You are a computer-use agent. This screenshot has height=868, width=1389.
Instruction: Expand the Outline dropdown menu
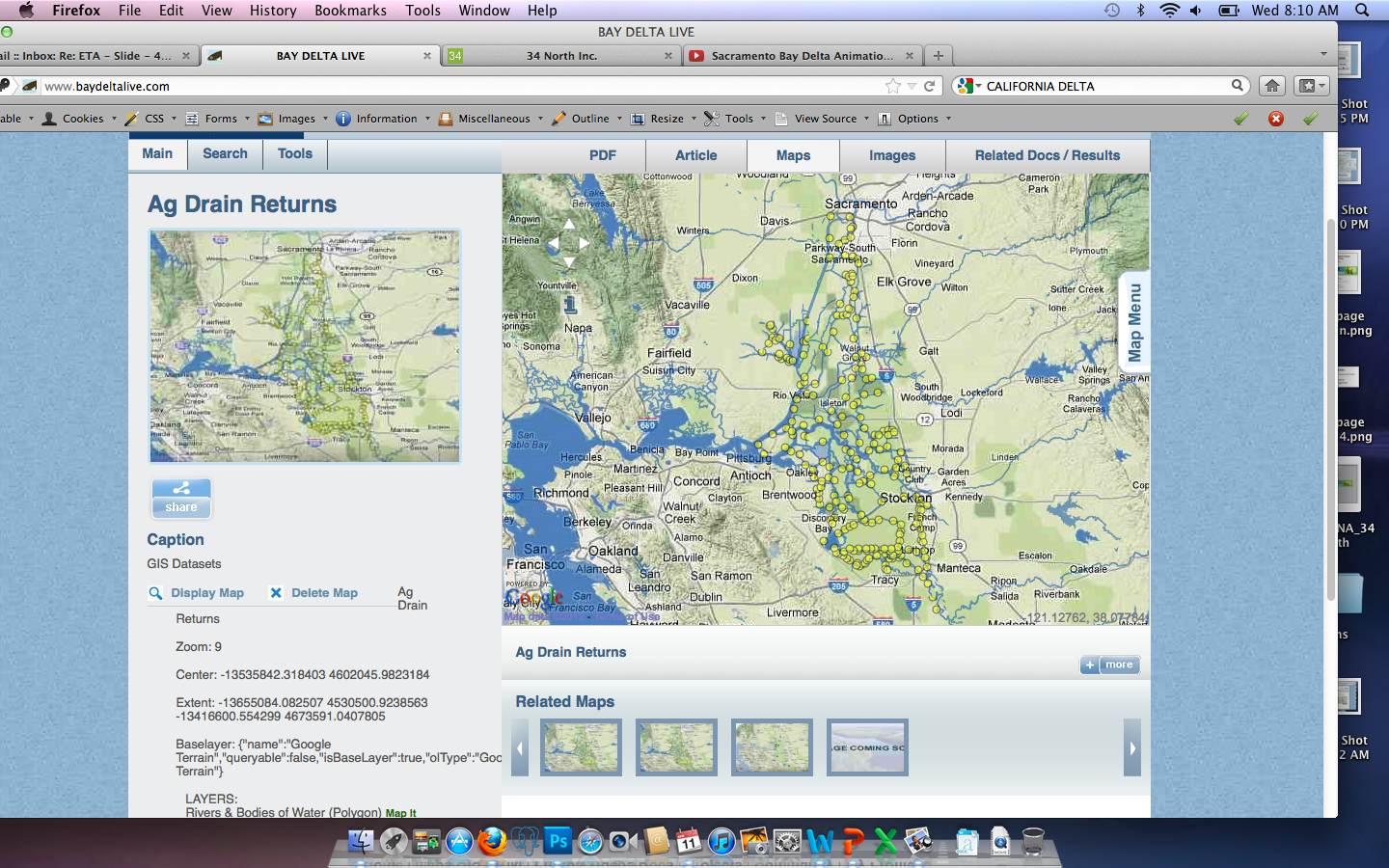(587, 119)
